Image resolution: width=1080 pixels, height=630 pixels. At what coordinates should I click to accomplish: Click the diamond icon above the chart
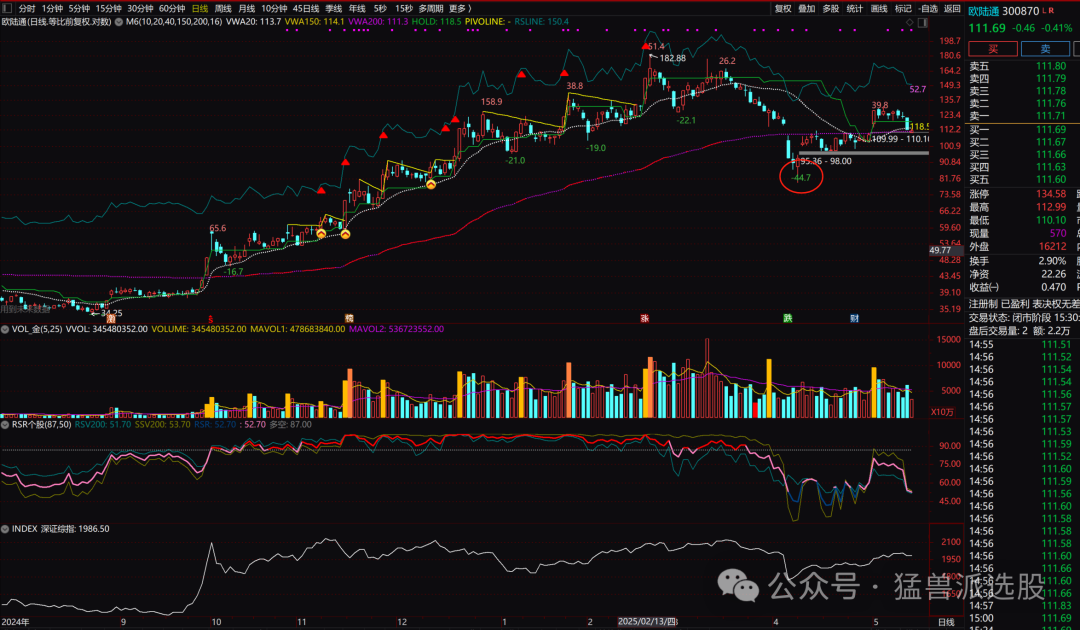tap(910, 23)
